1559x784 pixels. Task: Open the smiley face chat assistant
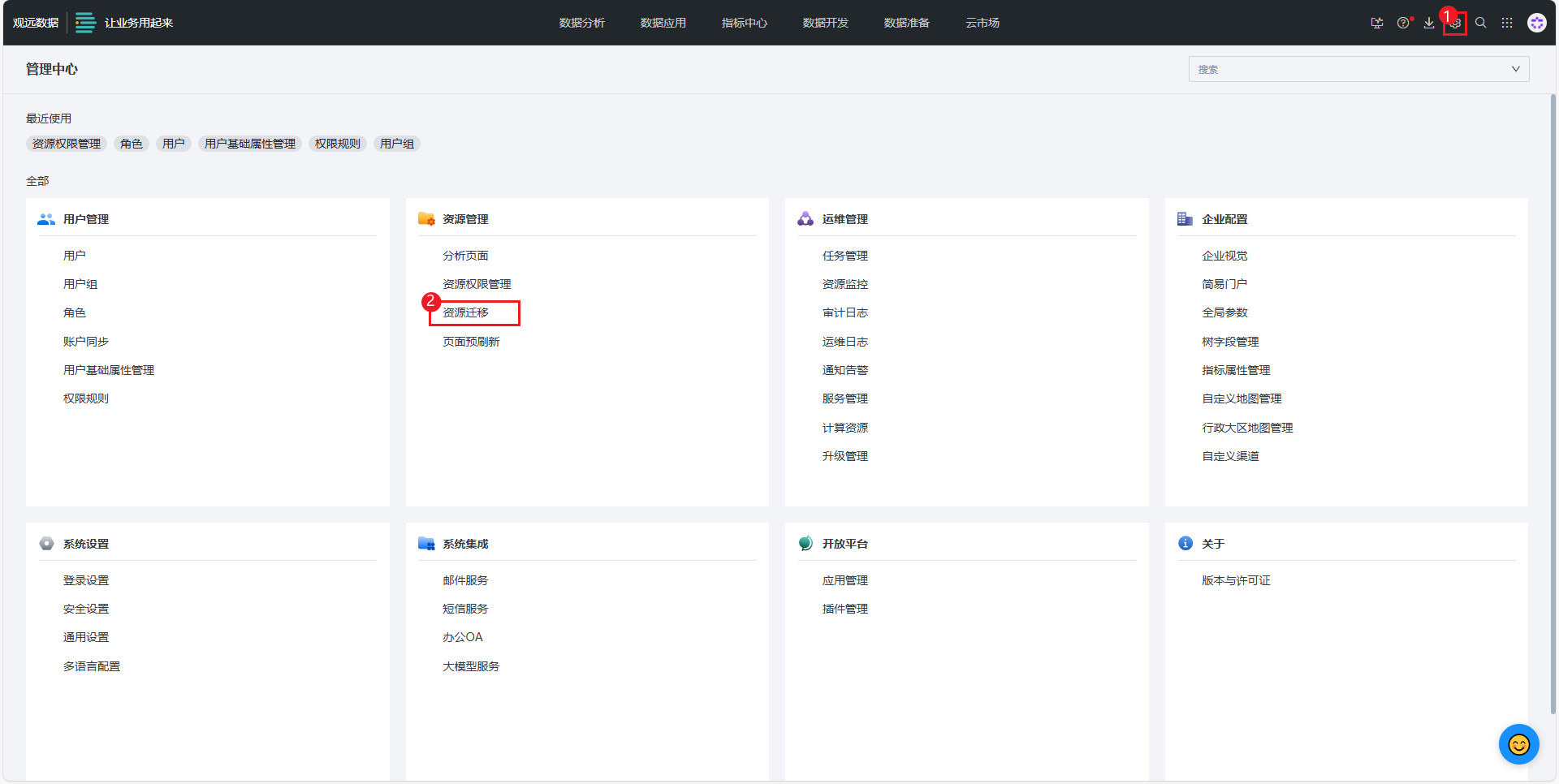pos(1518,743)
